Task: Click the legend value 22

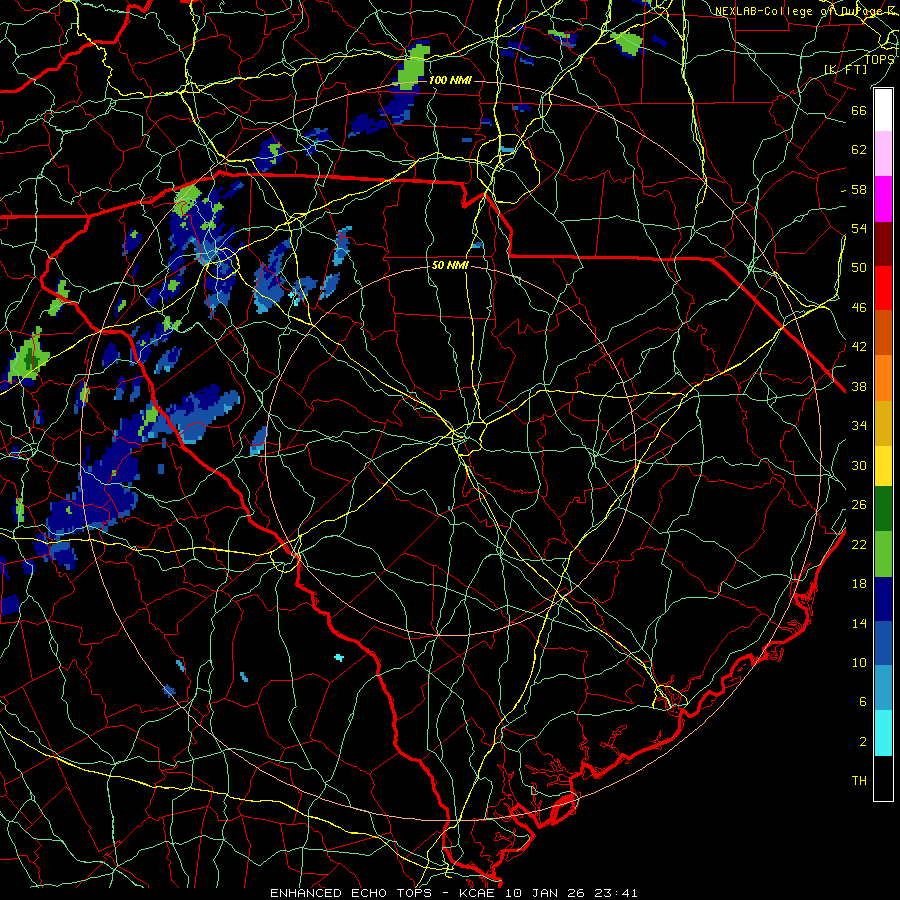Action: pyautogui.click(x=859, y=544)
